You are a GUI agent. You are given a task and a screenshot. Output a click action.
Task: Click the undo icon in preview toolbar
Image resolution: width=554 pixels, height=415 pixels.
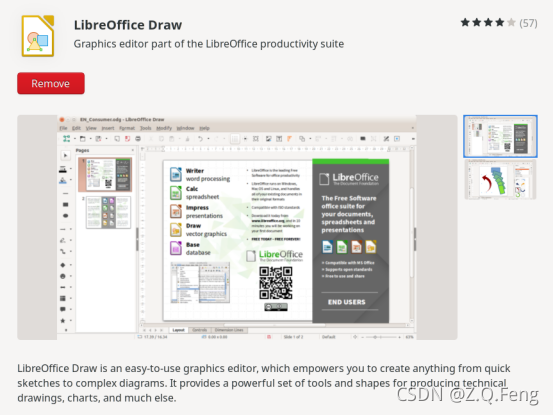(x=200, y=139)
